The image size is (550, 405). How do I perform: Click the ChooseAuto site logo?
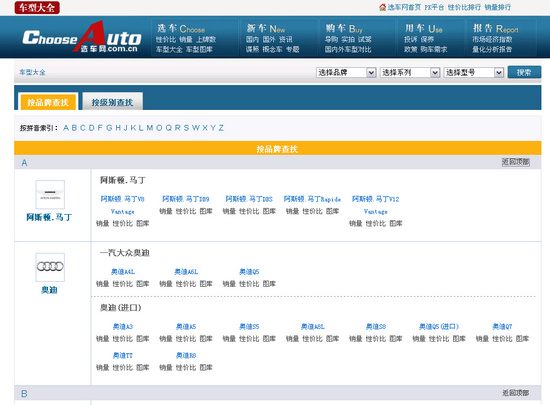82,38
